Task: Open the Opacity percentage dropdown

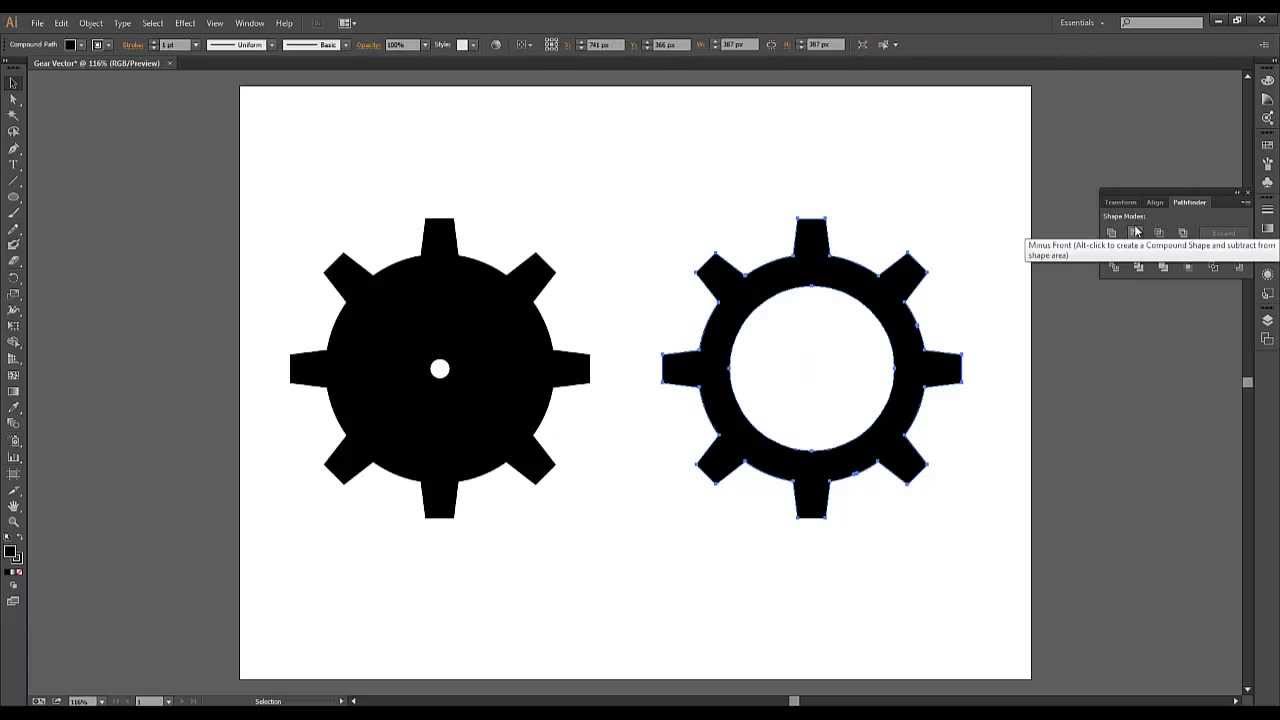Action: coord(424,44)
